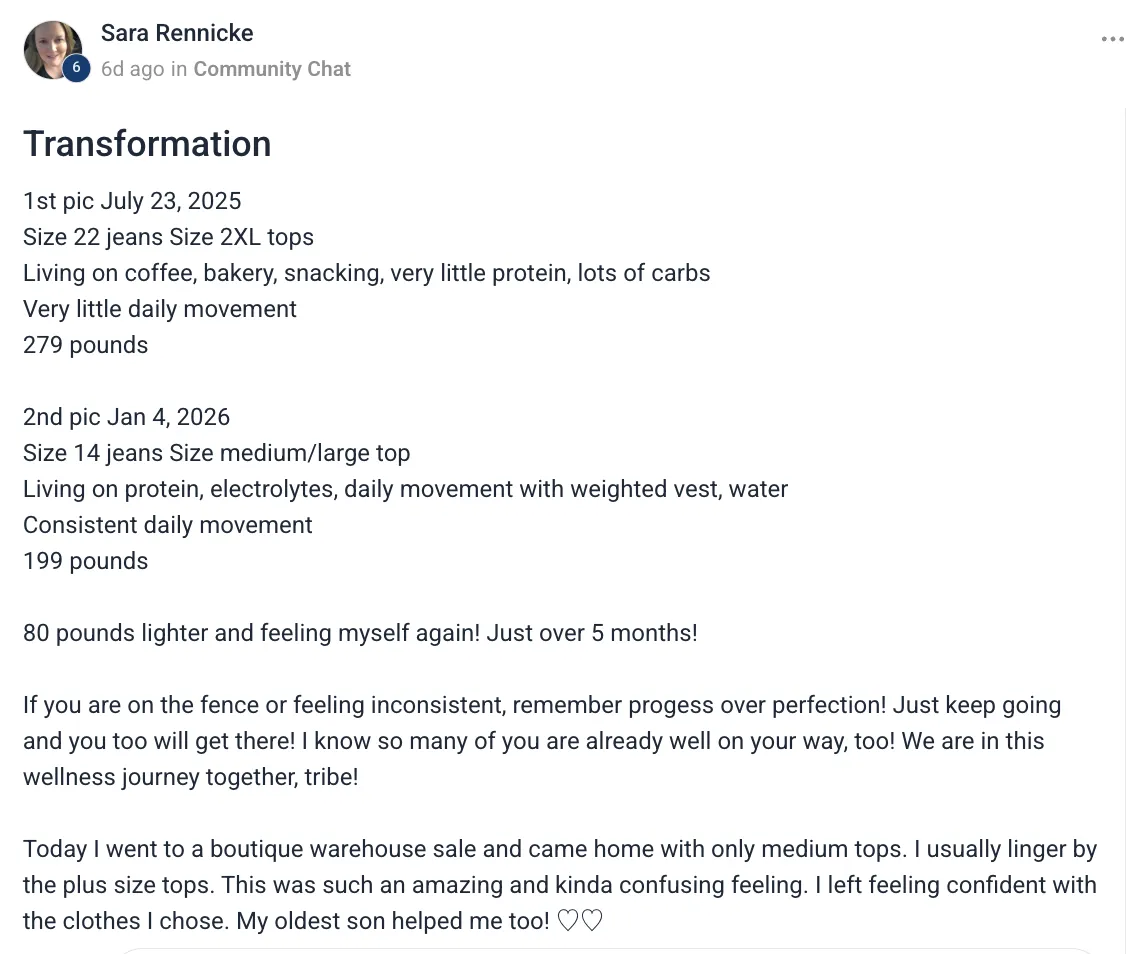Open Sara Rennicke's profile via author name

(177, 33)
